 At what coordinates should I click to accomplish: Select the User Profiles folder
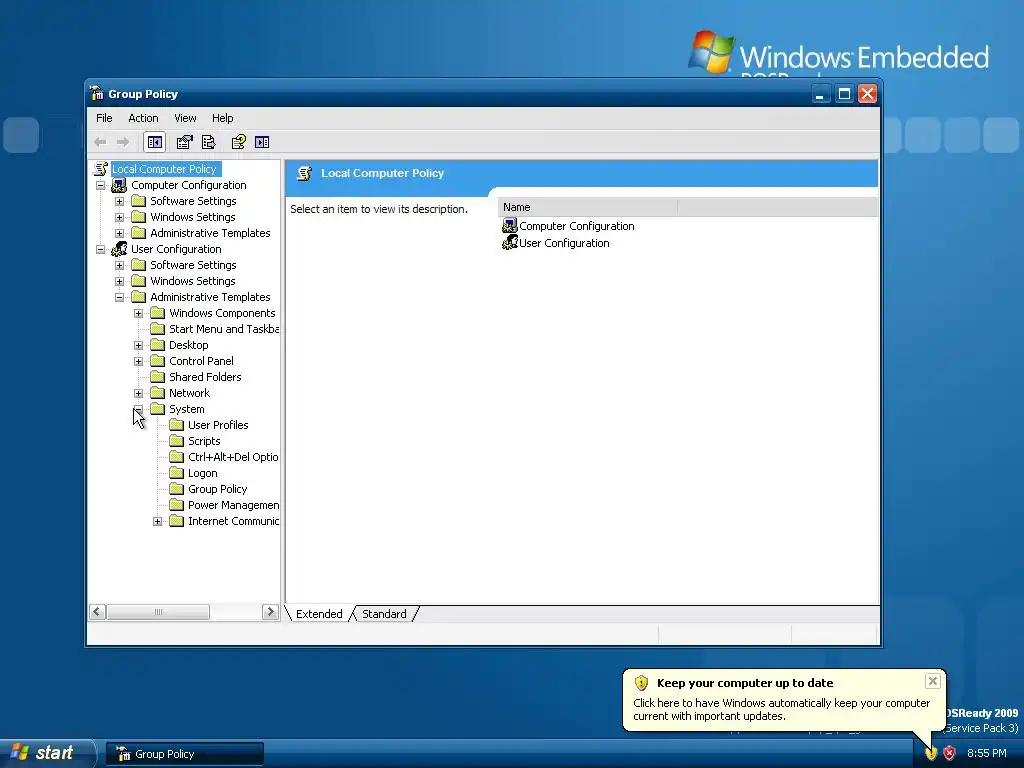click(218, 425)
